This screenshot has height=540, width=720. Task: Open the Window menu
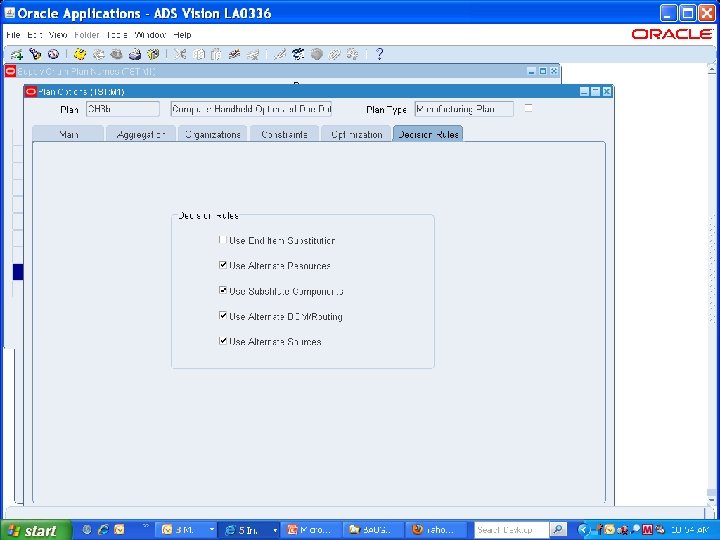(150, 35)
